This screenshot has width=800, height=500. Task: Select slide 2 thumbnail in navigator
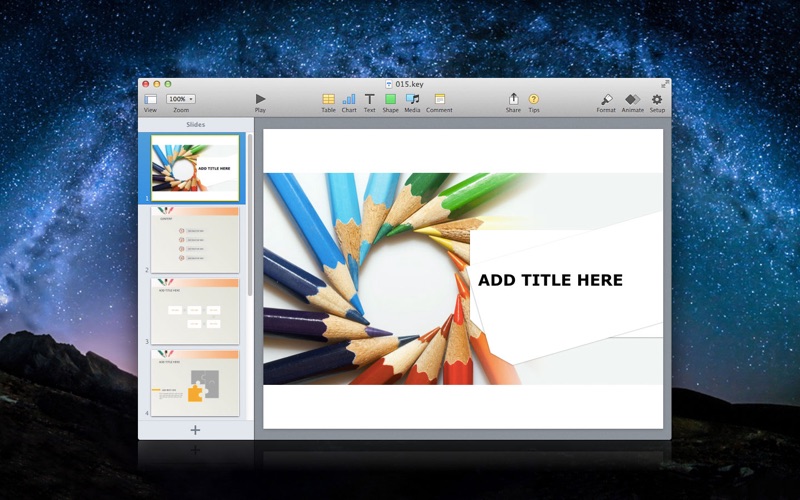coord(195,240)
